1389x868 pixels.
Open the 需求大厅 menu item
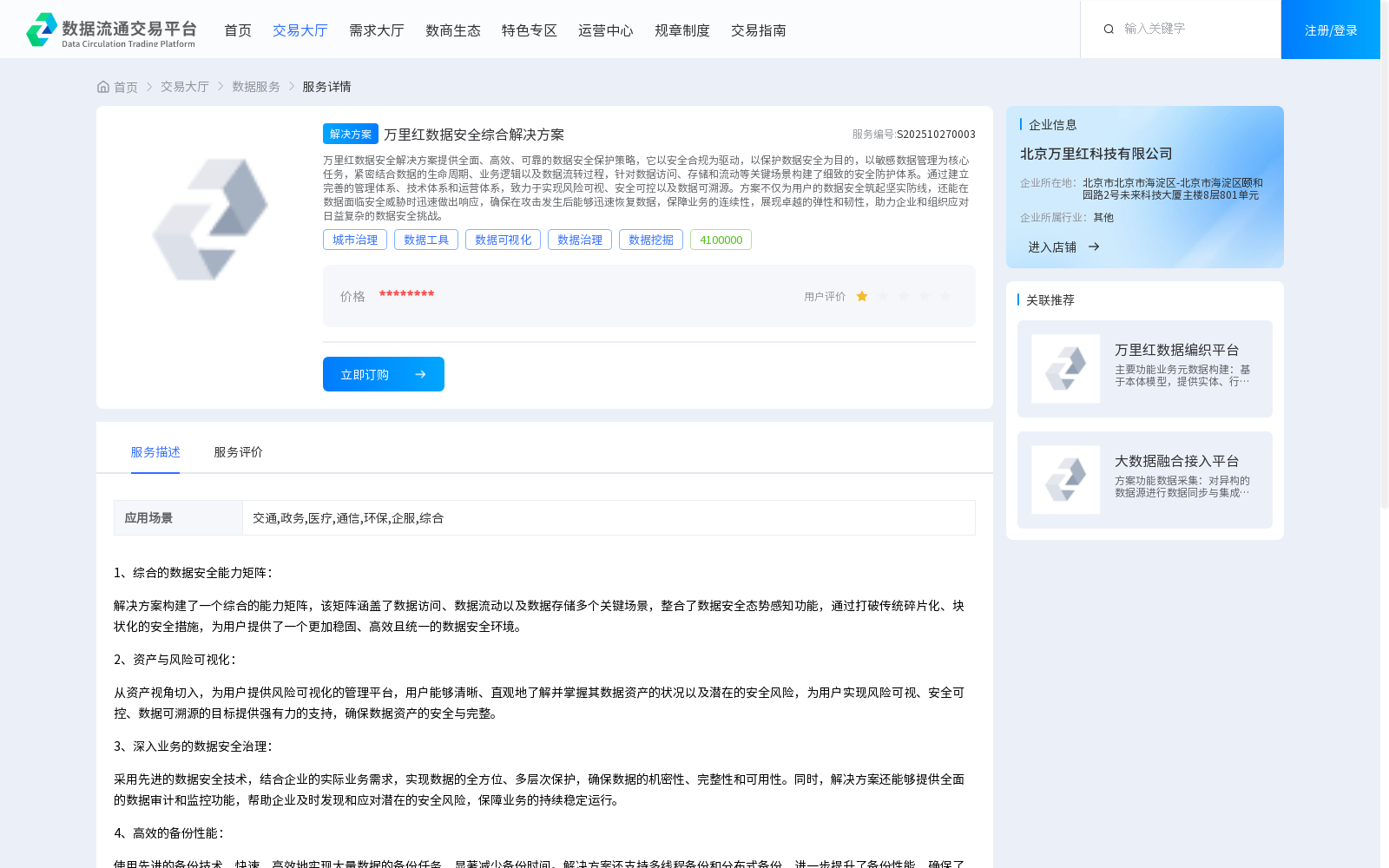click(377, 30)
